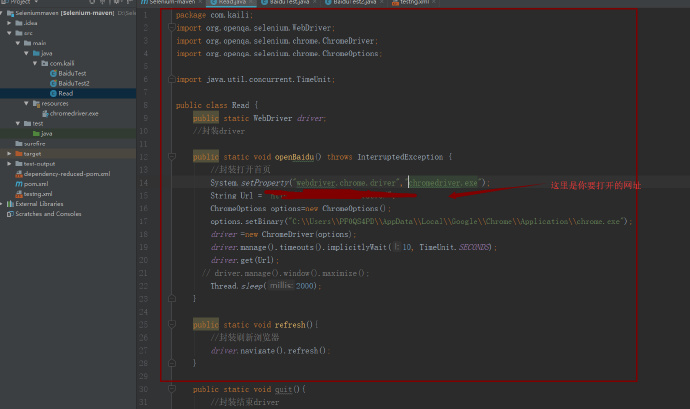The height and width of the screenshot is (409, 690).
Task: Click the 'ChromeDriver(options)' constructor call
Action: (x=307, y=234)
